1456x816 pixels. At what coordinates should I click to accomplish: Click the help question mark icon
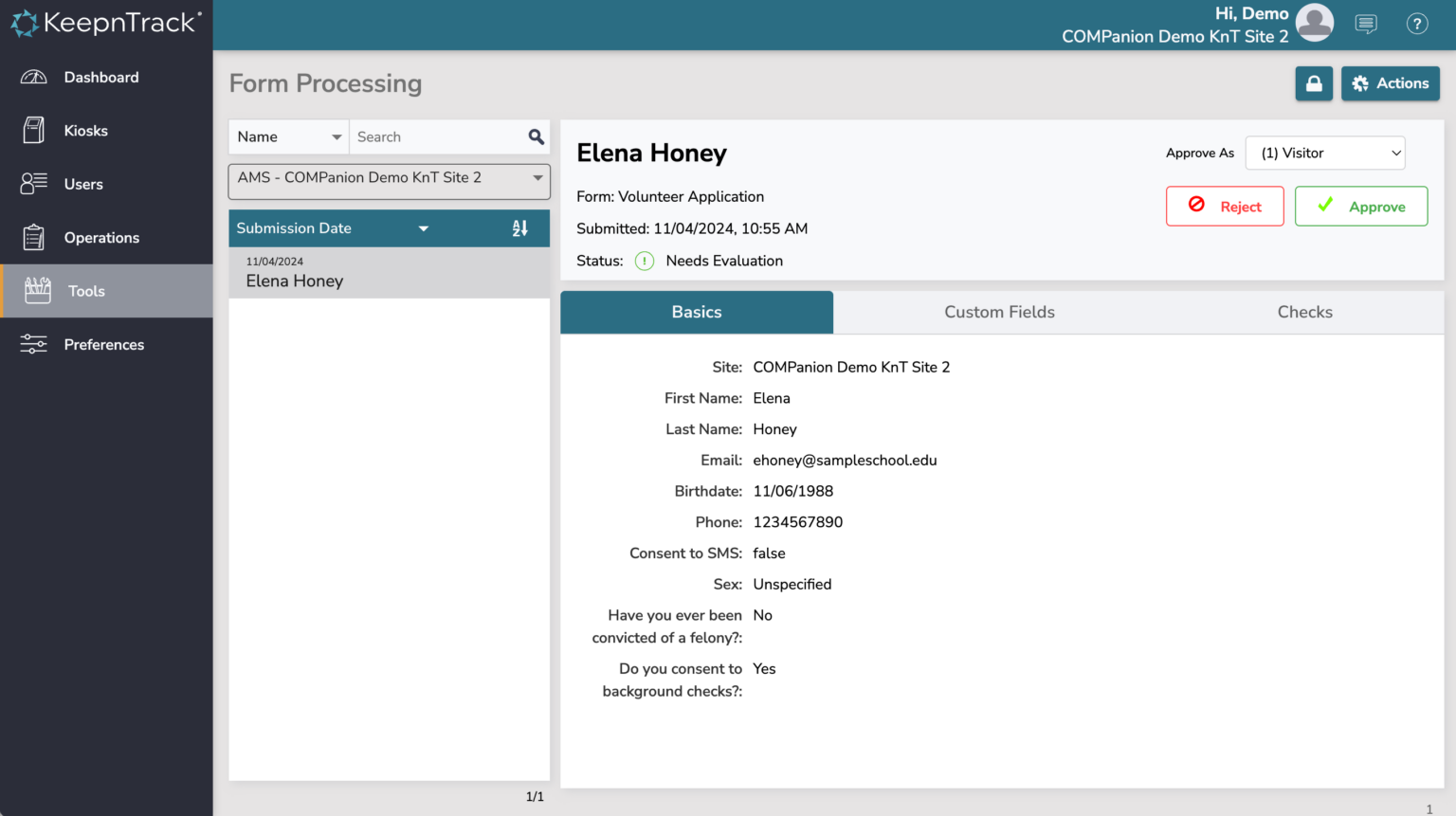click(x=1417, y=24)
